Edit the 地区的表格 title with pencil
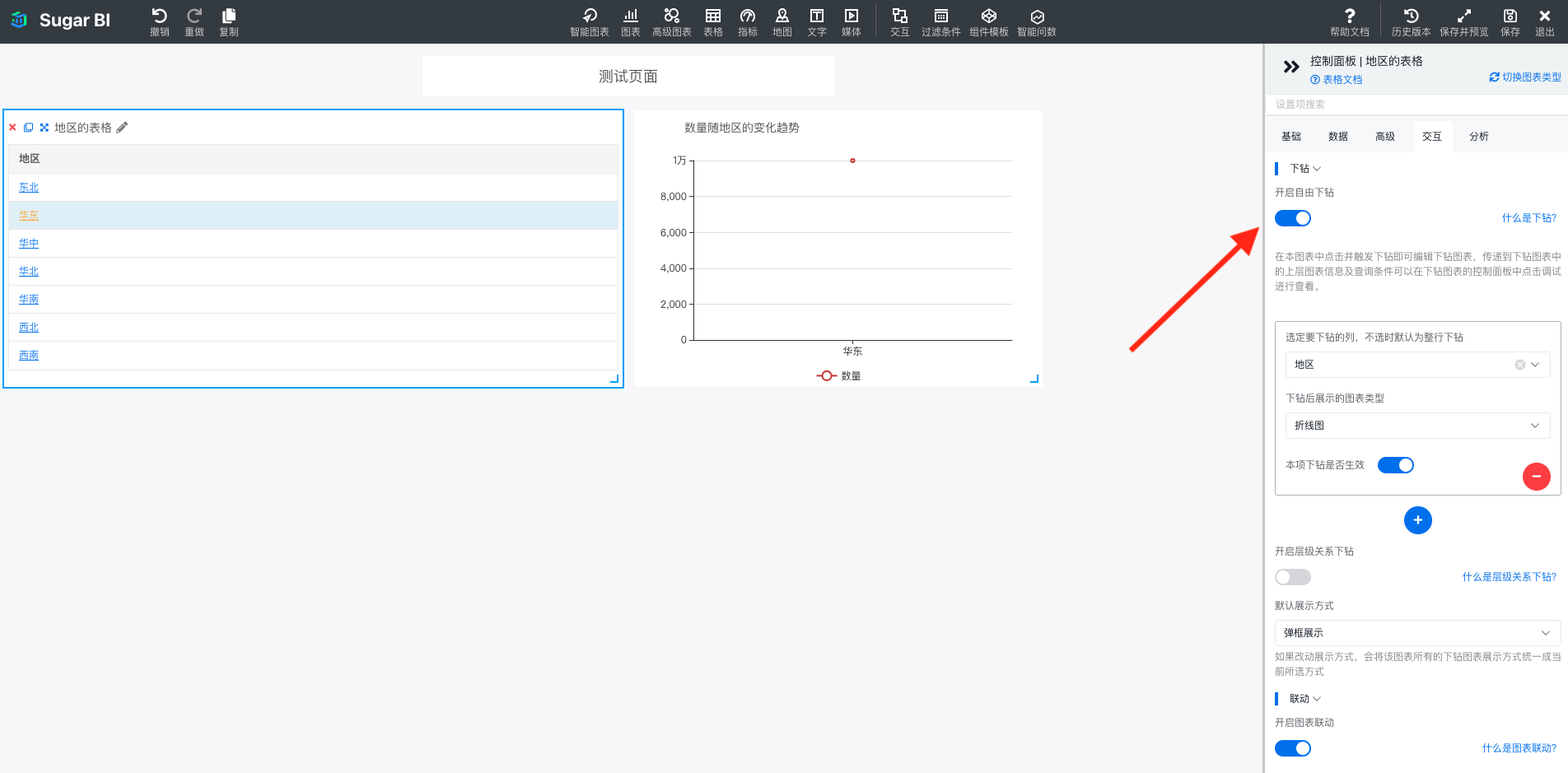Image resolution: width=1568 pixels, height=773 pixels. click(123, 128)
